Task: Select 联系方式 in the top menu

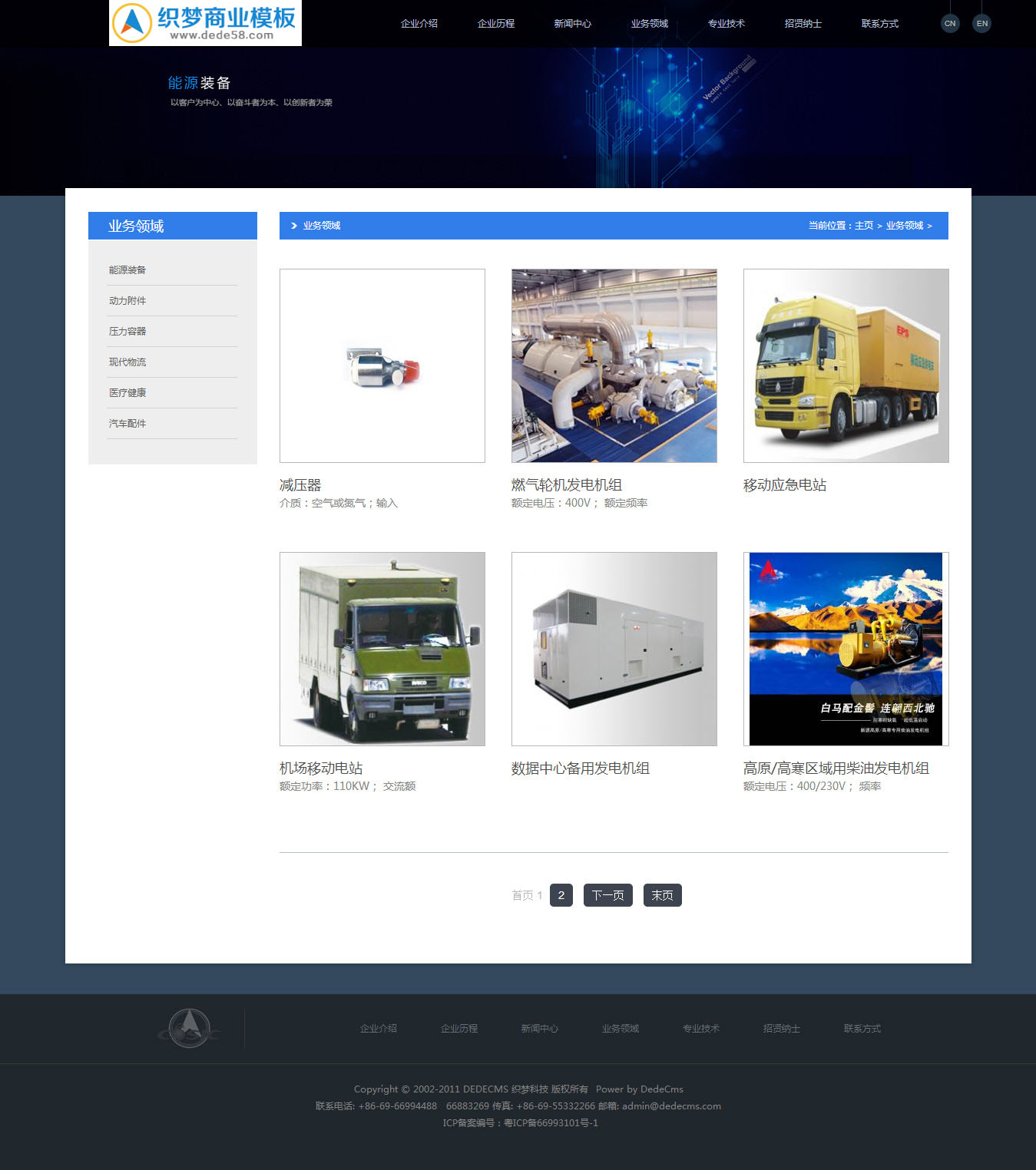Action: (x=880, y=24)
